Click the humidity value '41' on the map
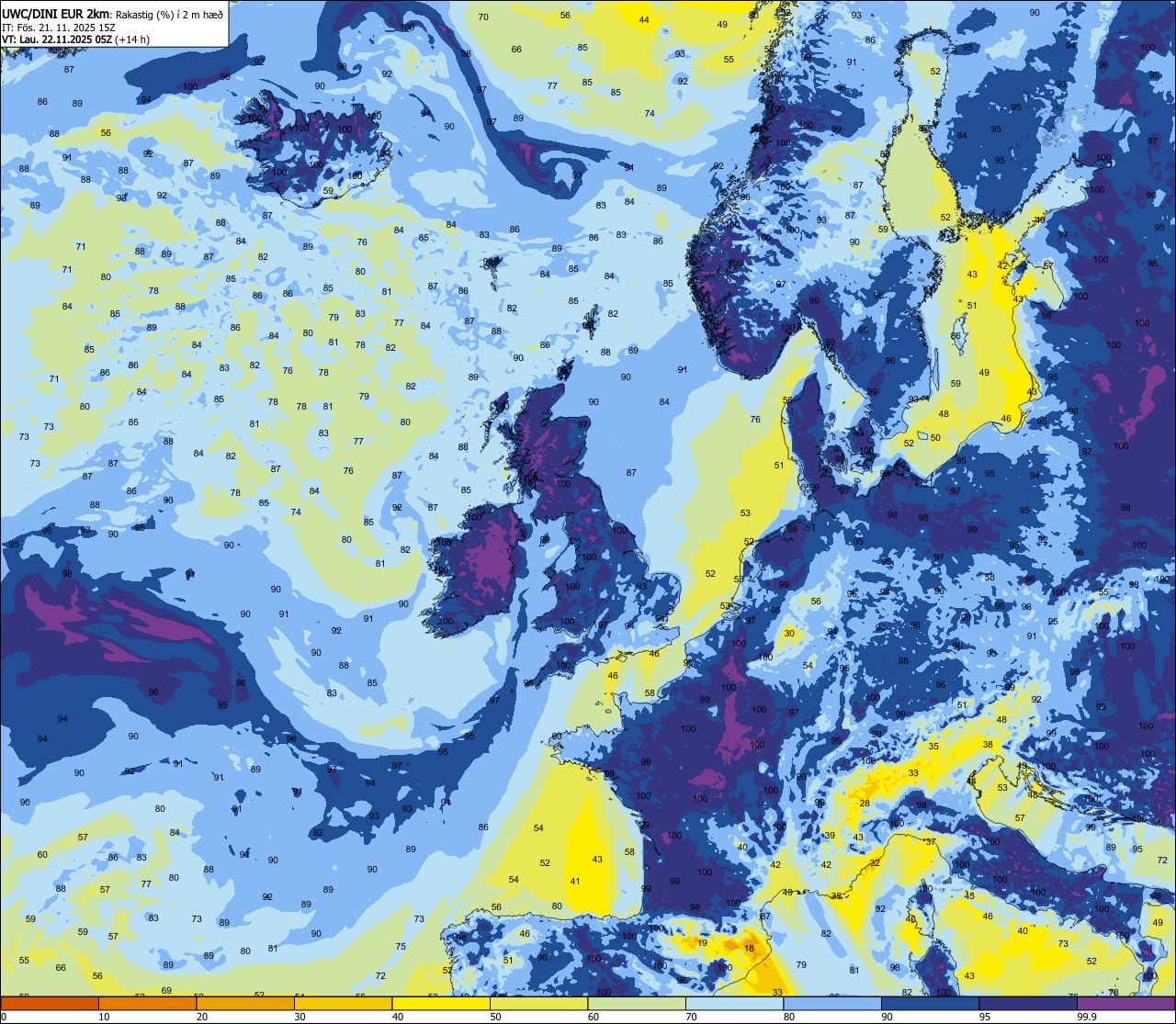Image resolution: width=1176 pixels, height=1024 pixels. tap(575, 881)
